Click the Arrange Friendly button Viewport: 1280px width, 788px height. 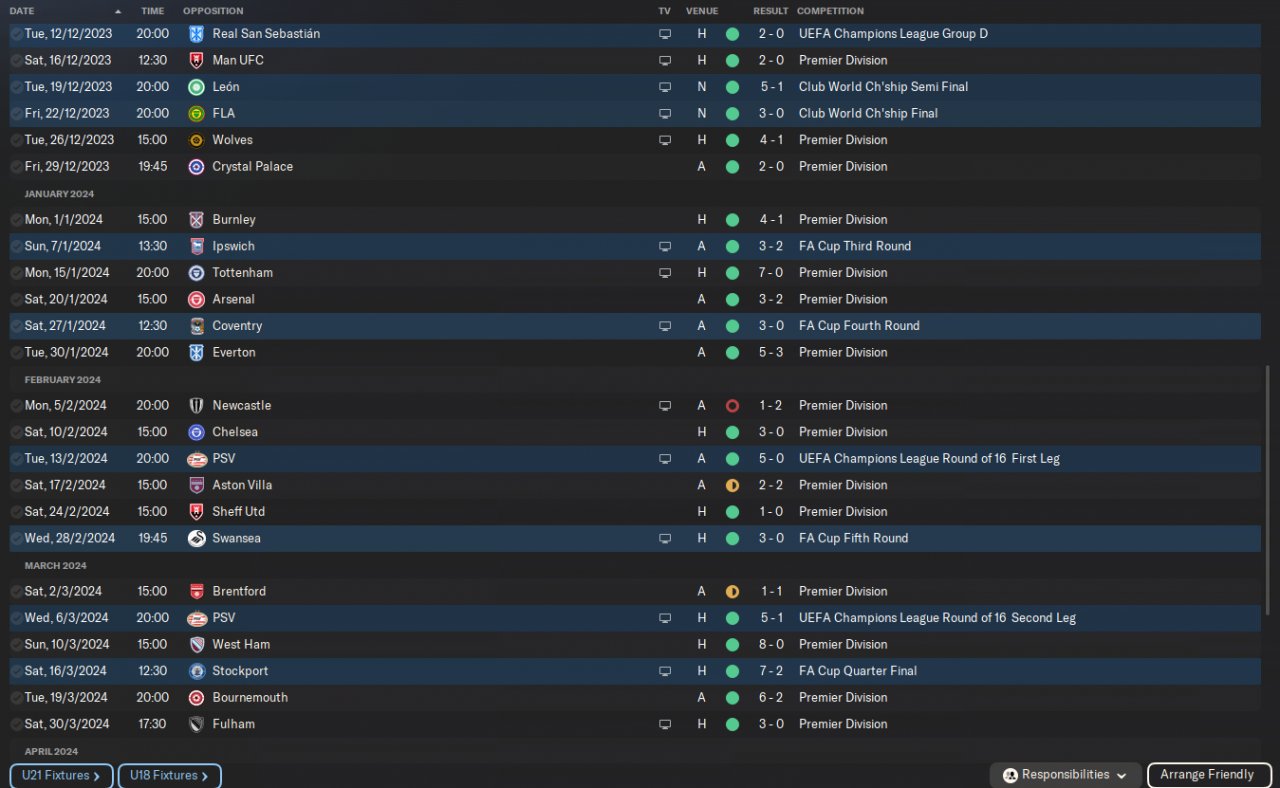tap(1207, 775)
